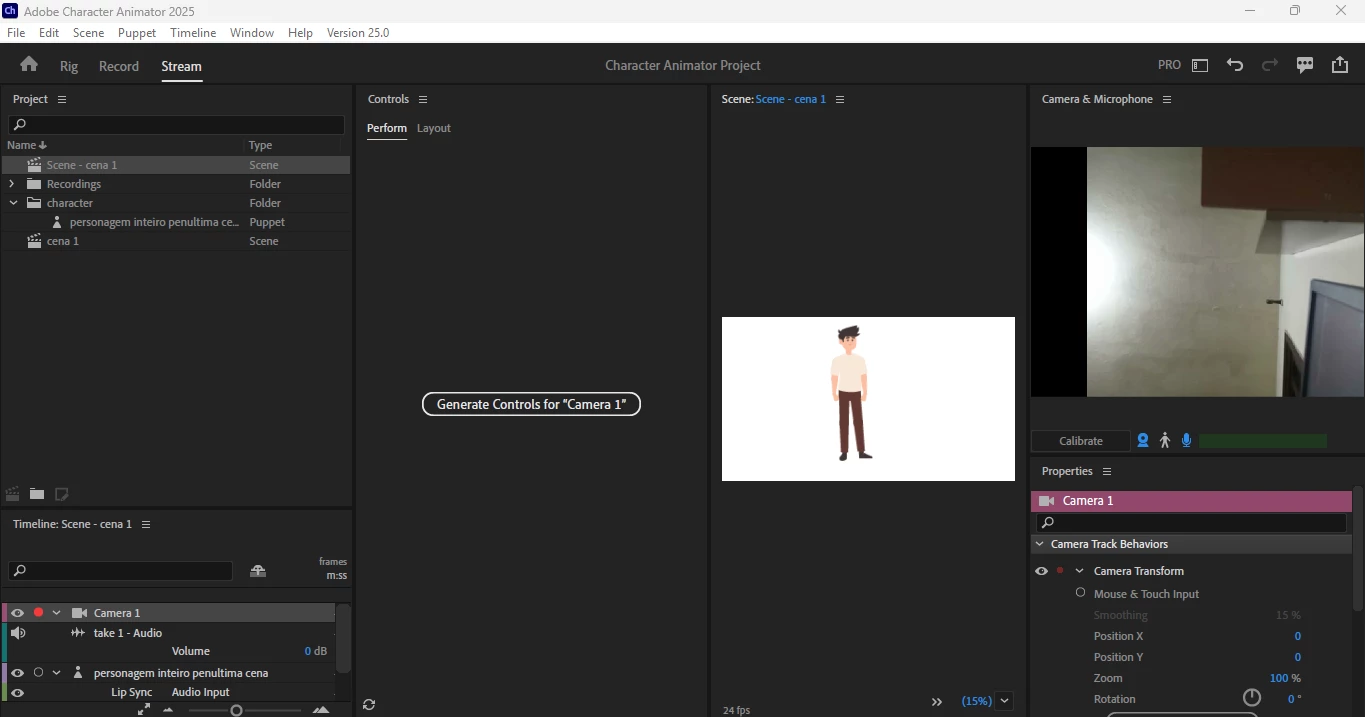Screen dimensions: 1365x717
Task: Collapse Camera Track Behaviors section
Action: [x=1040, y=544]
